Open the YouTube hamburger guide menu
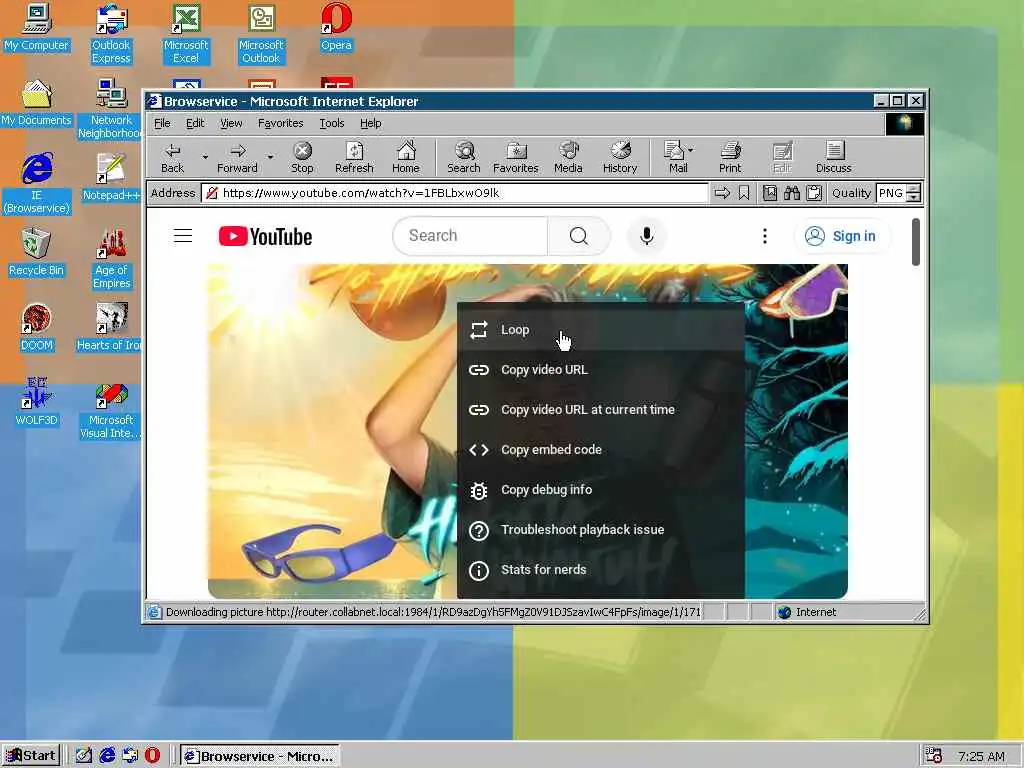The image size is (1024, 768). 183,236
